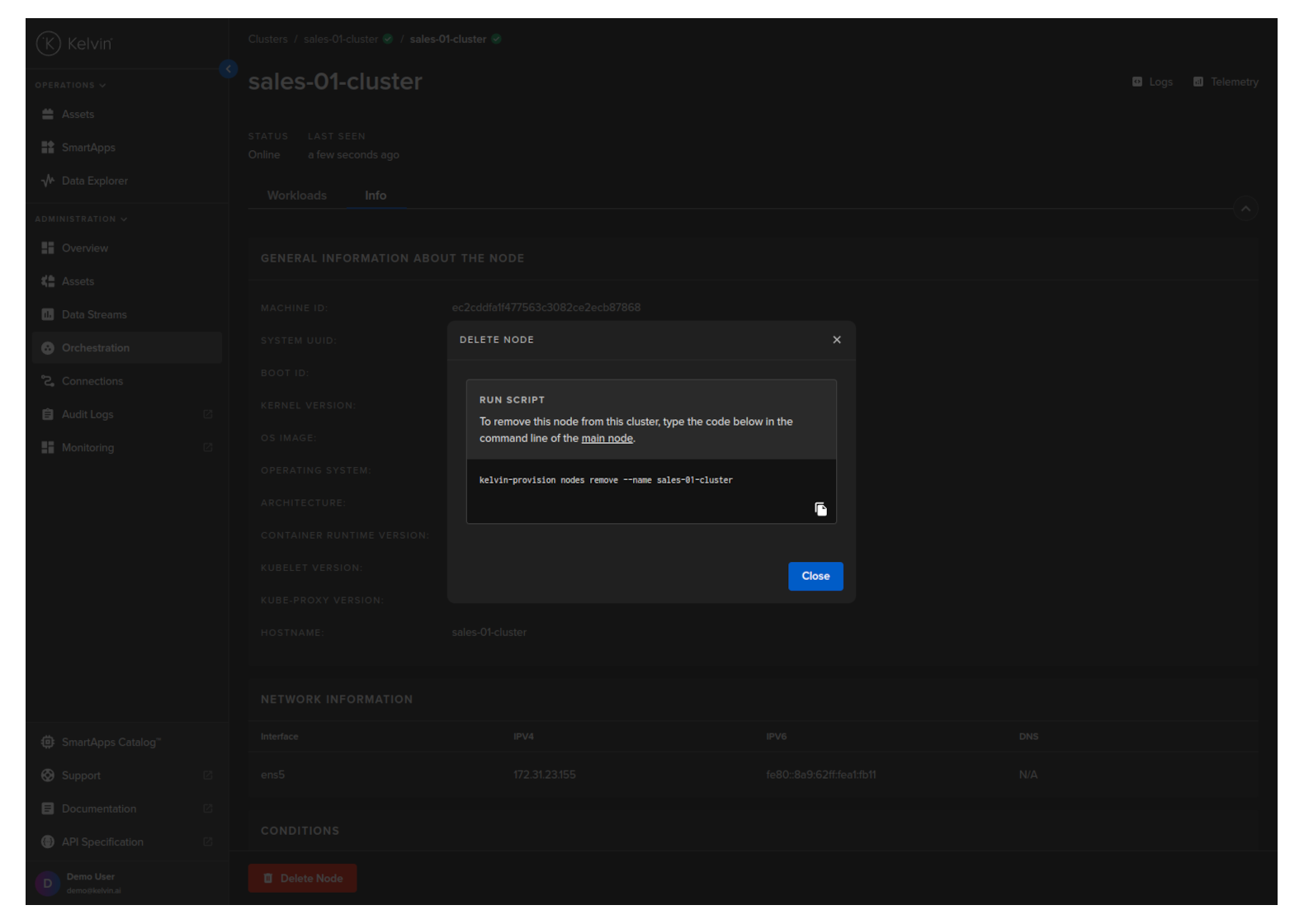This screenshot has width=1304, height=924.
Task: Open Monitoring external link
Action: click(x=87, y=448)
